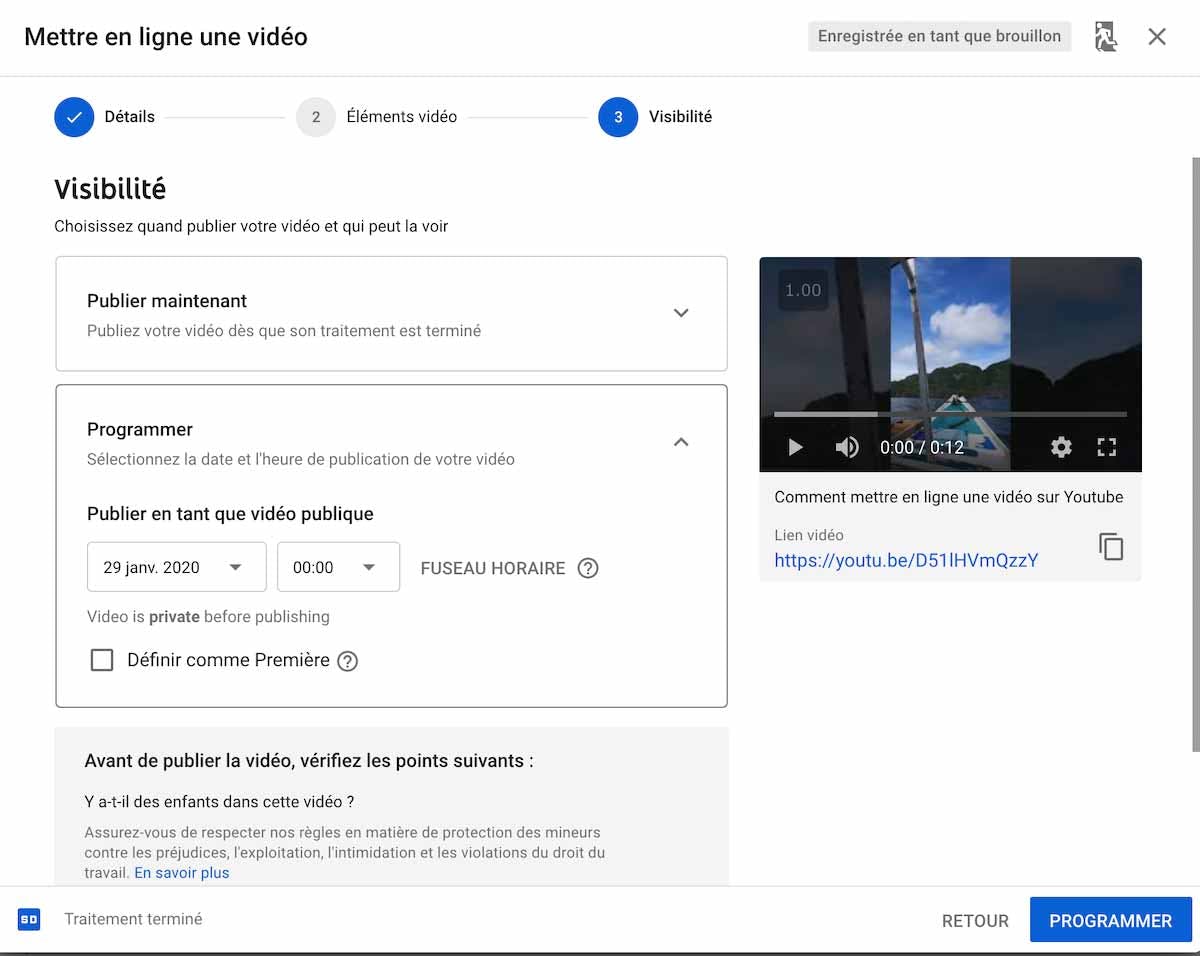Viewport: 1200px width, 956px height.
Task: Expand the Publier maintenant section
Action: point(681,313)
